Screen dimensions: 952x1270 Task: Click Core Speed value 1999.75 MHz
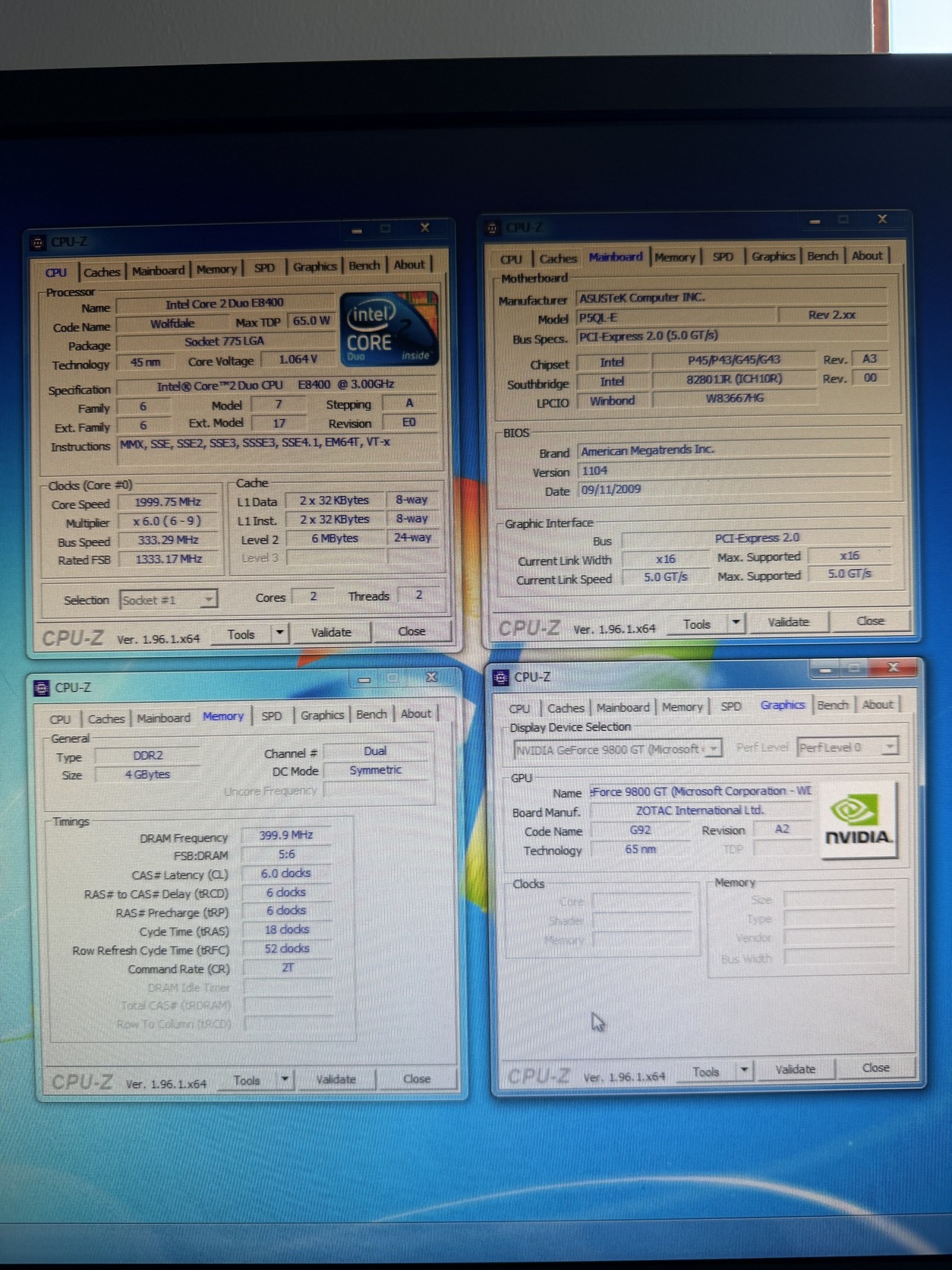167,502
